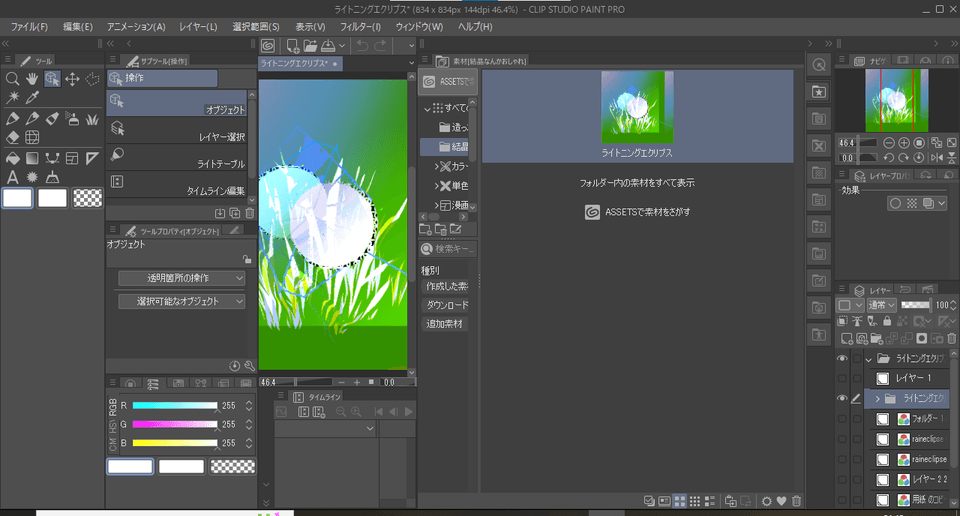Toggle the Lock layer padlock icon

click(887, 321)
